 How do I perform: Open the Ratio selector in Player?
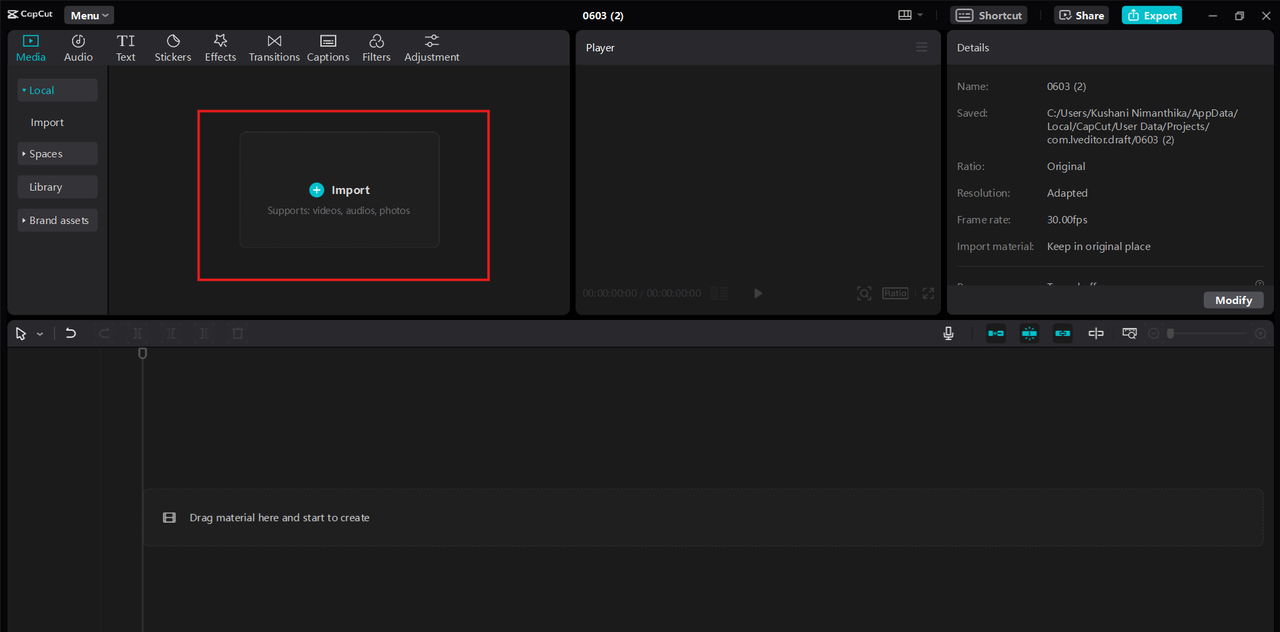click(895, 293)
